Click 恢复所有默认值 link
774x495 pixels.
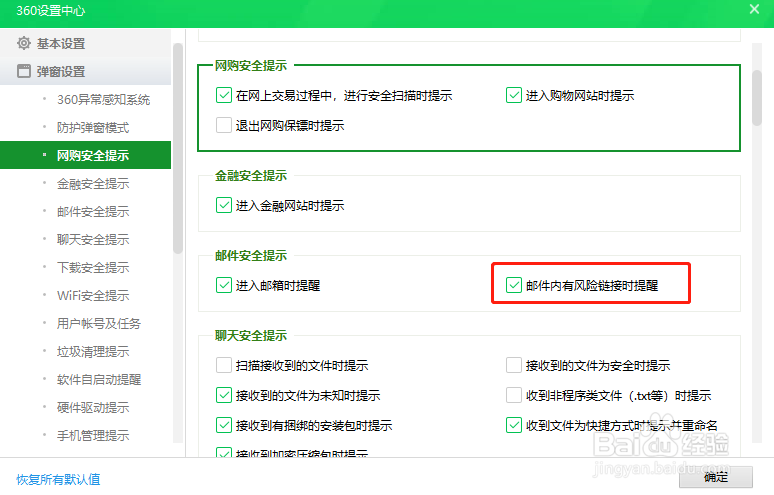pyautogui.click(x=58, y=479)
